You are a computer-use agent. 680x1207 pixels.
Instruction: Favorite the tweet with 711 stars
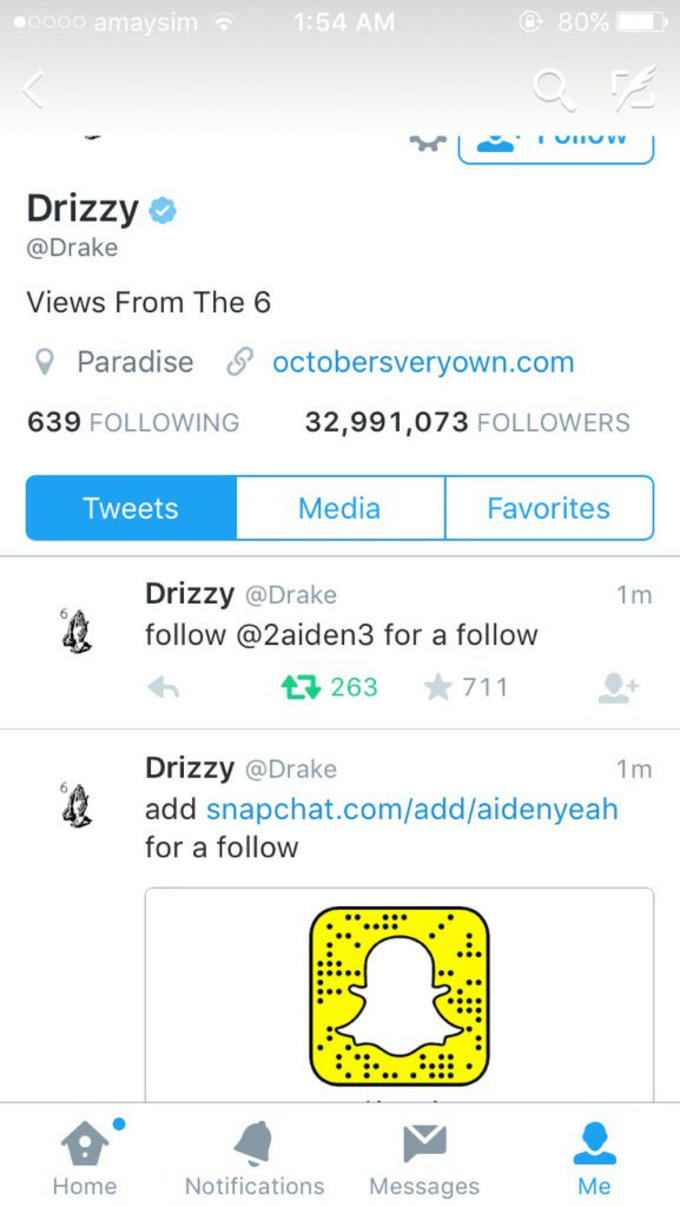[x=437, y=687]
